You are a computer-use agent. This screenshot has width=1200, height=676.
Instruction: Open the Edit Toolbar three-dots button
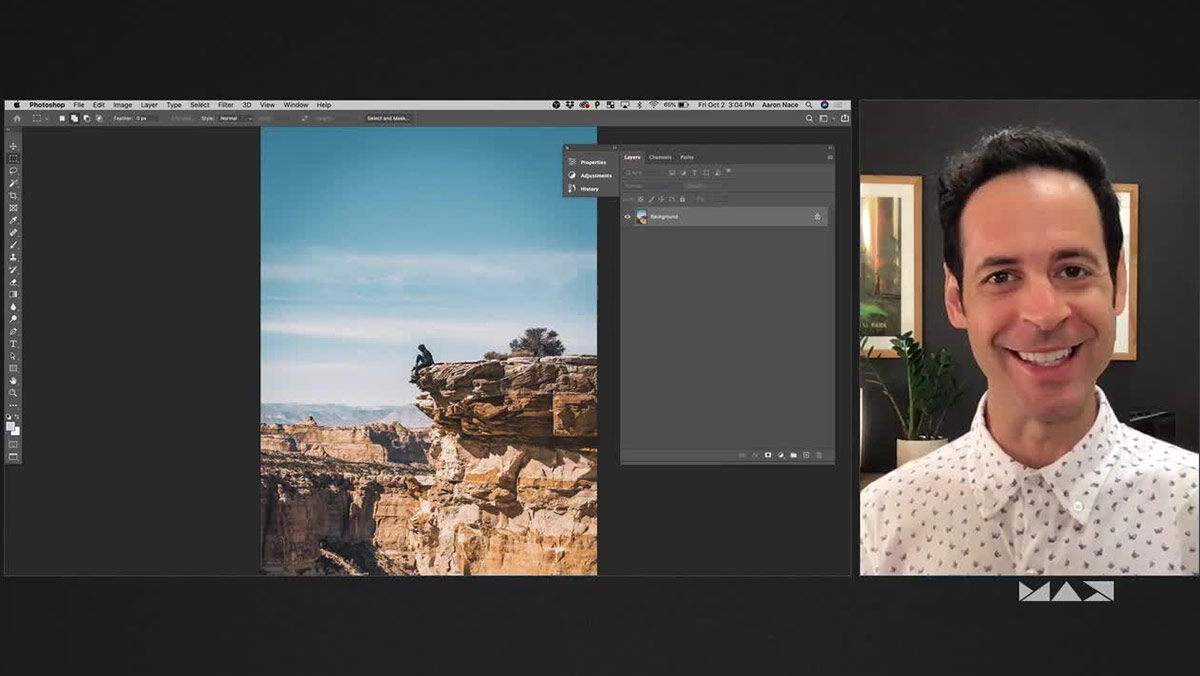pos(13,404)
